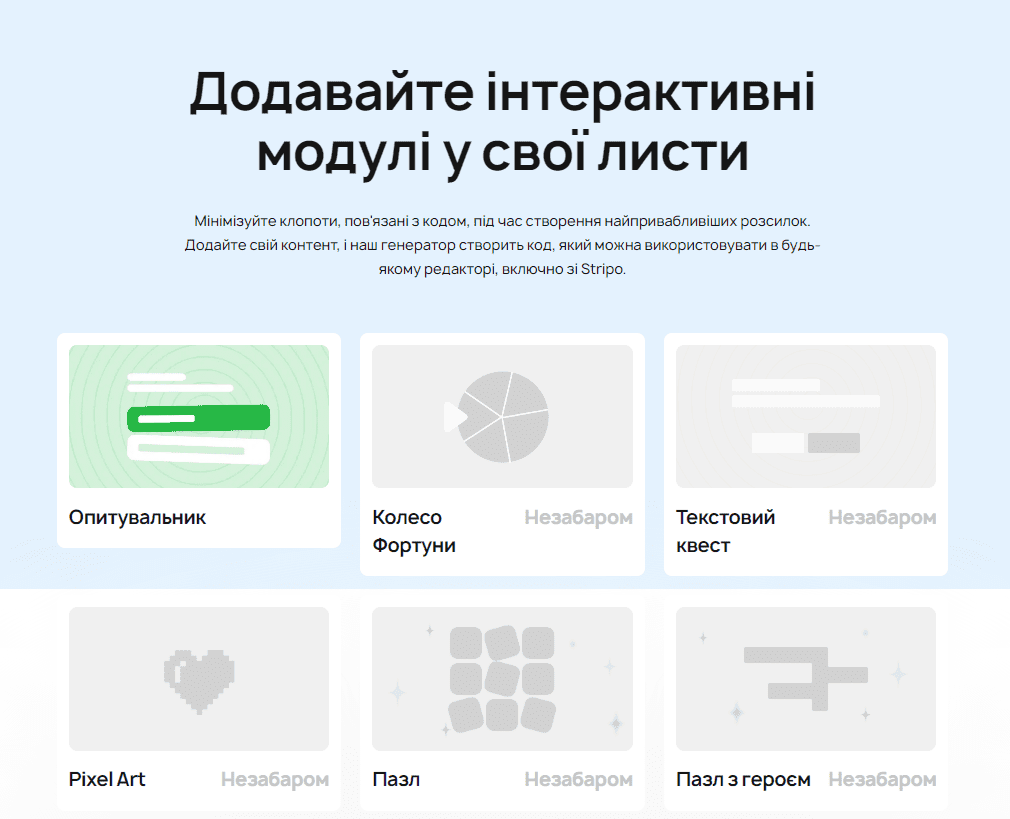
Task: Select the Текстовий квест module illustration
Action: [805, 415]
